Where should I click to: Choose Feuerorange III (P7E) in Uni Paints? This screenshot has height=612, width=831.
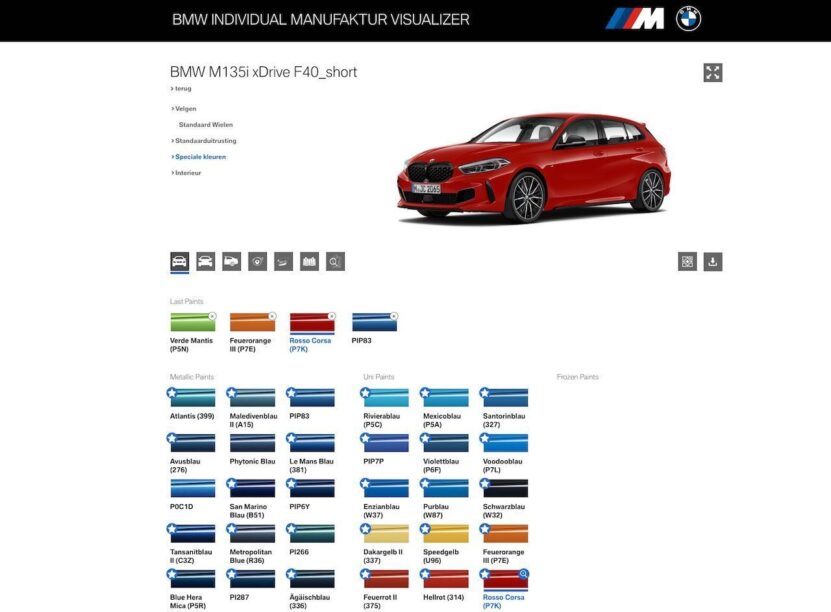coord(506,533)
